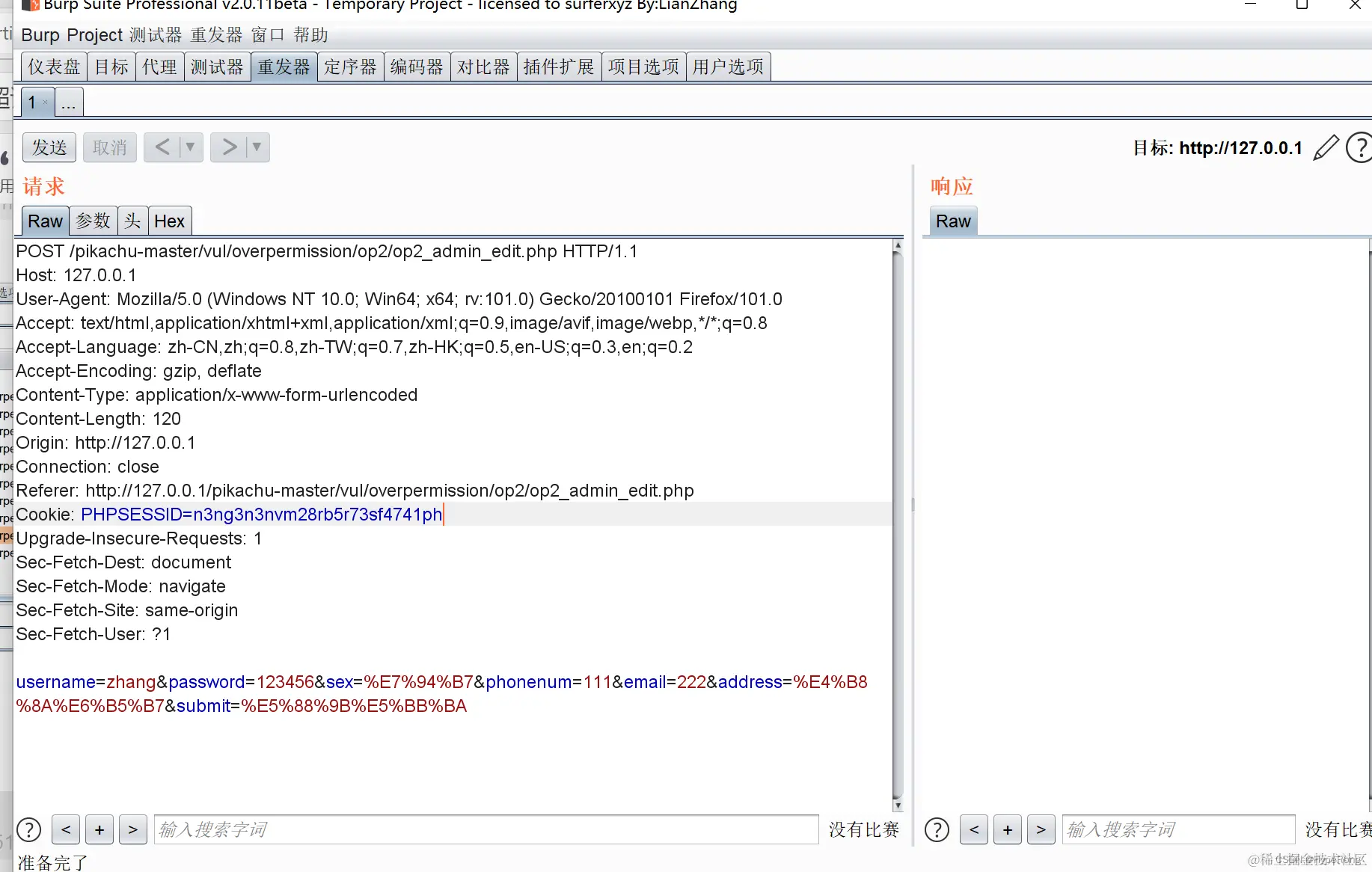Screen dimensions: 1372x872
Task: Click the Content-Length: 120 header
Action: point(99,419)
